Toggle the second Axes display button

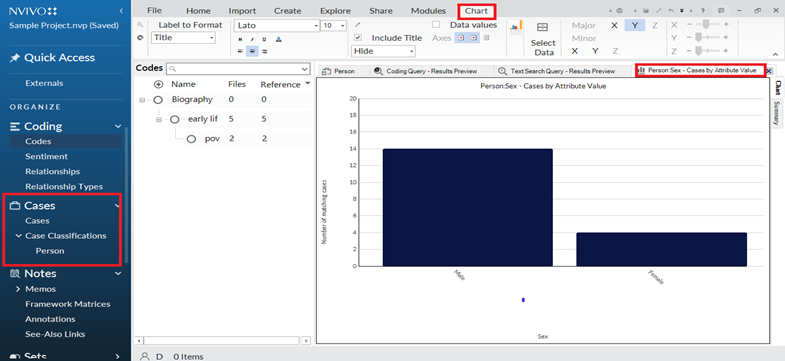tap(474, 38)
